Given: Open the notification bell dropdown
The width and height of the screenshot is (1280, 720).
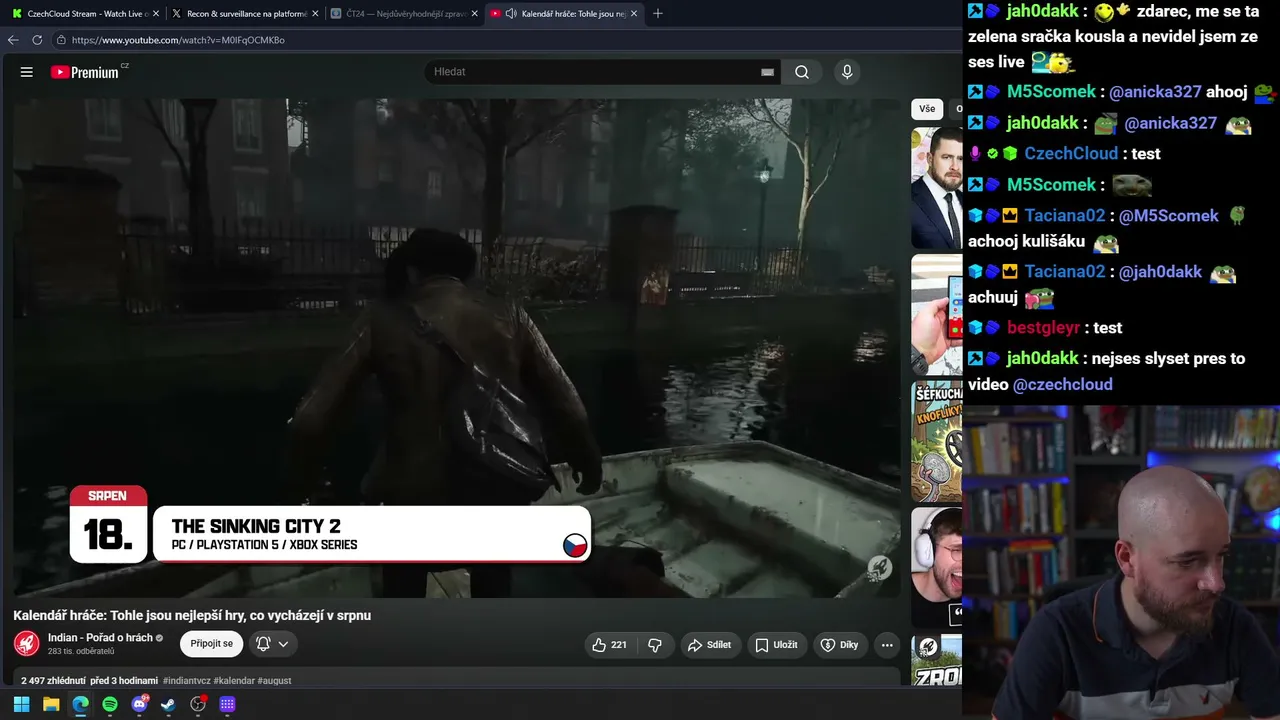Looking at the screenshot, I should [x=272, y=644].
